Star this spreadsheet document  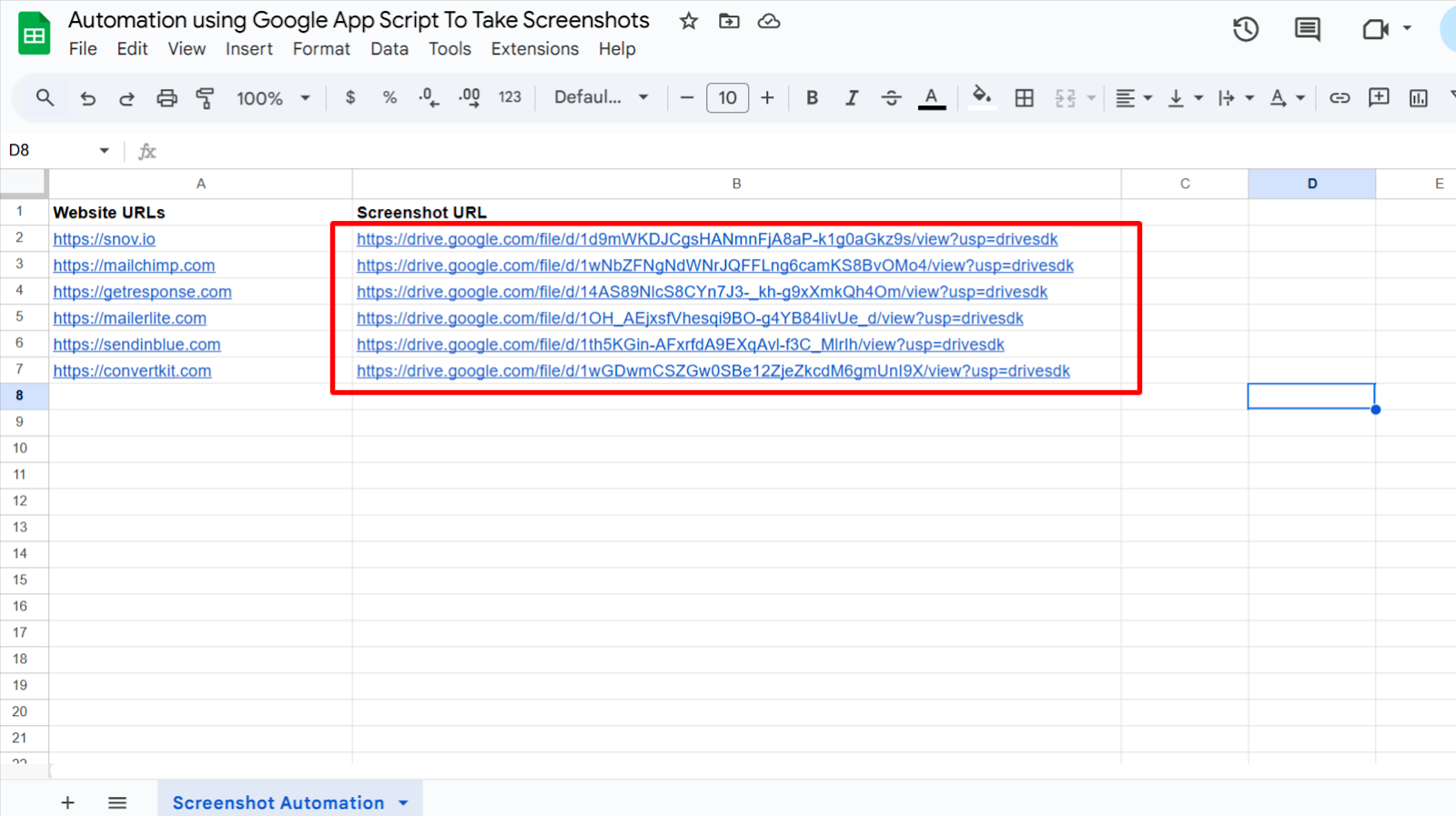(x=689, y=21)
